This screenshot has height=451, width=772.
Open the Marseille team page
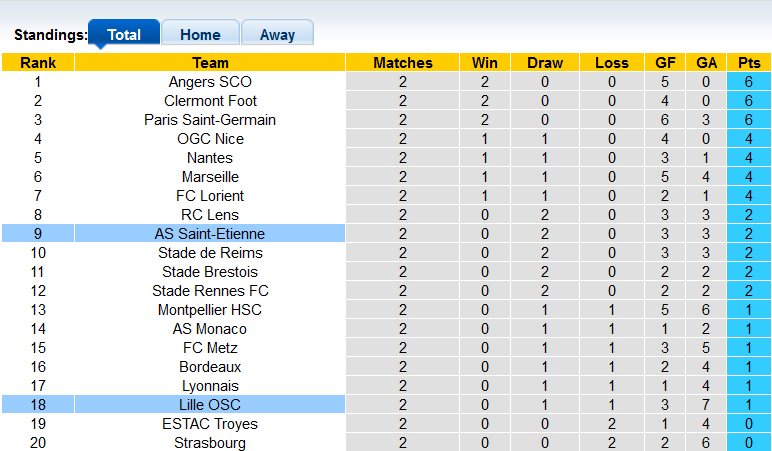(210, 177)
